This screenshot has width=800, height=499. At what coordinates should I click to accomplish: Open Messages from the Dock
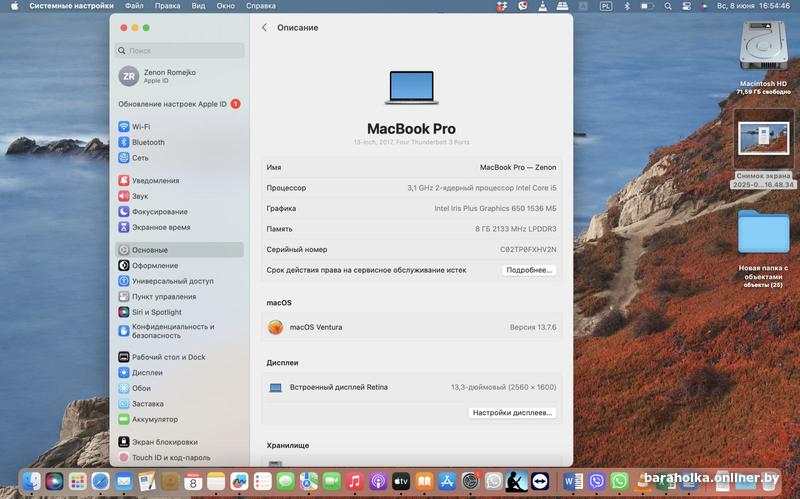pyautogui.click(x=285, y=481)
